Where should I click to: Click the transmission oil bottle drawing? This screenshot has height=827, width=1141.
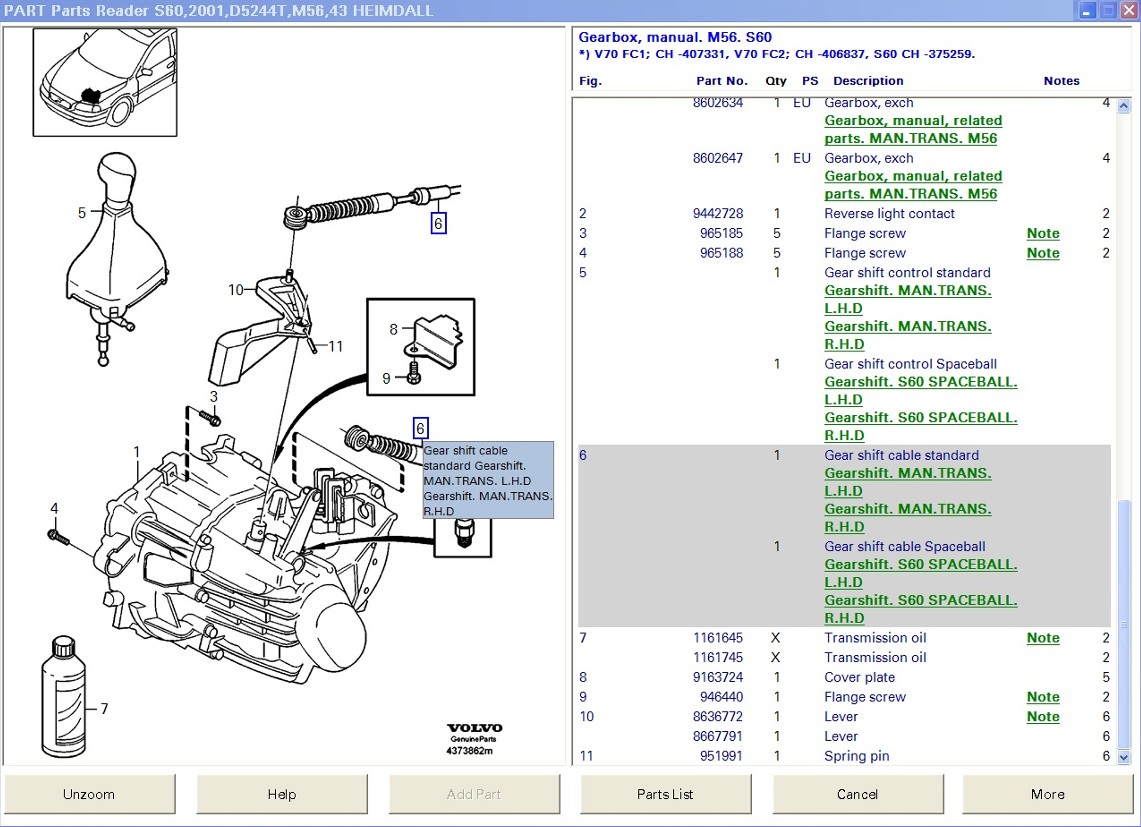coord(64,697)
